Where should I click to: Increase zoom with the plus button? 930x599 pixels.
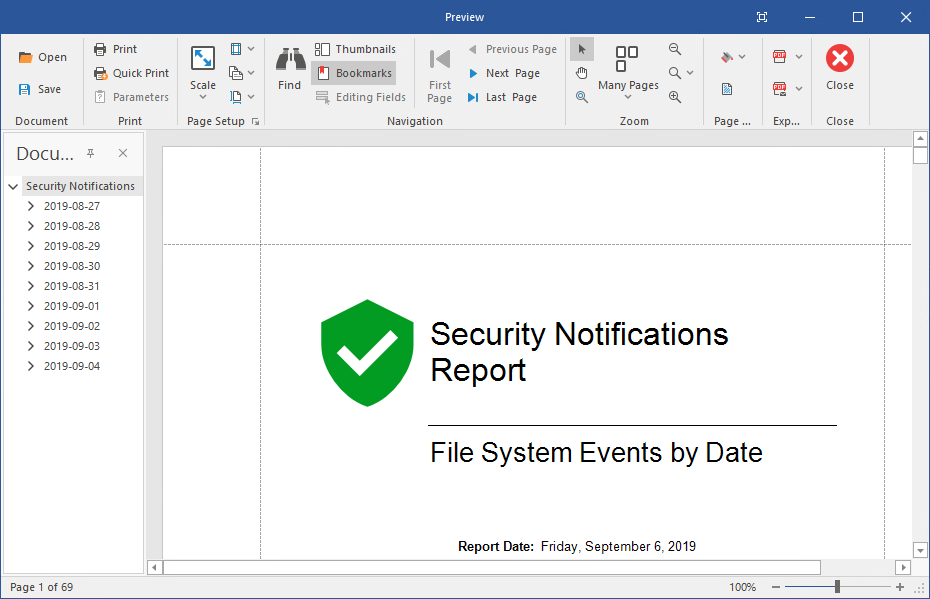900,587
